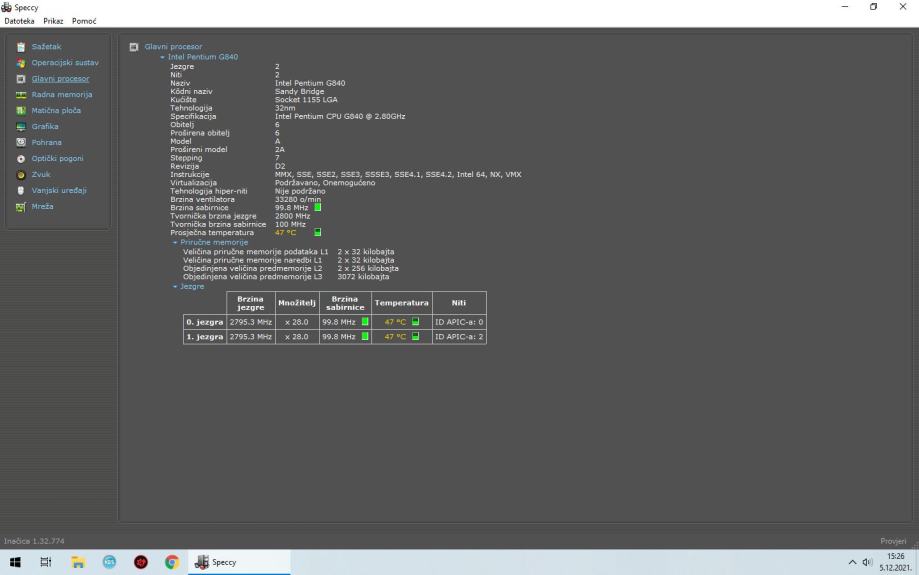Select Sažetak in the sidebar
Screen dimensions: 919x575
pyautogui.click(x=46, y=47)
